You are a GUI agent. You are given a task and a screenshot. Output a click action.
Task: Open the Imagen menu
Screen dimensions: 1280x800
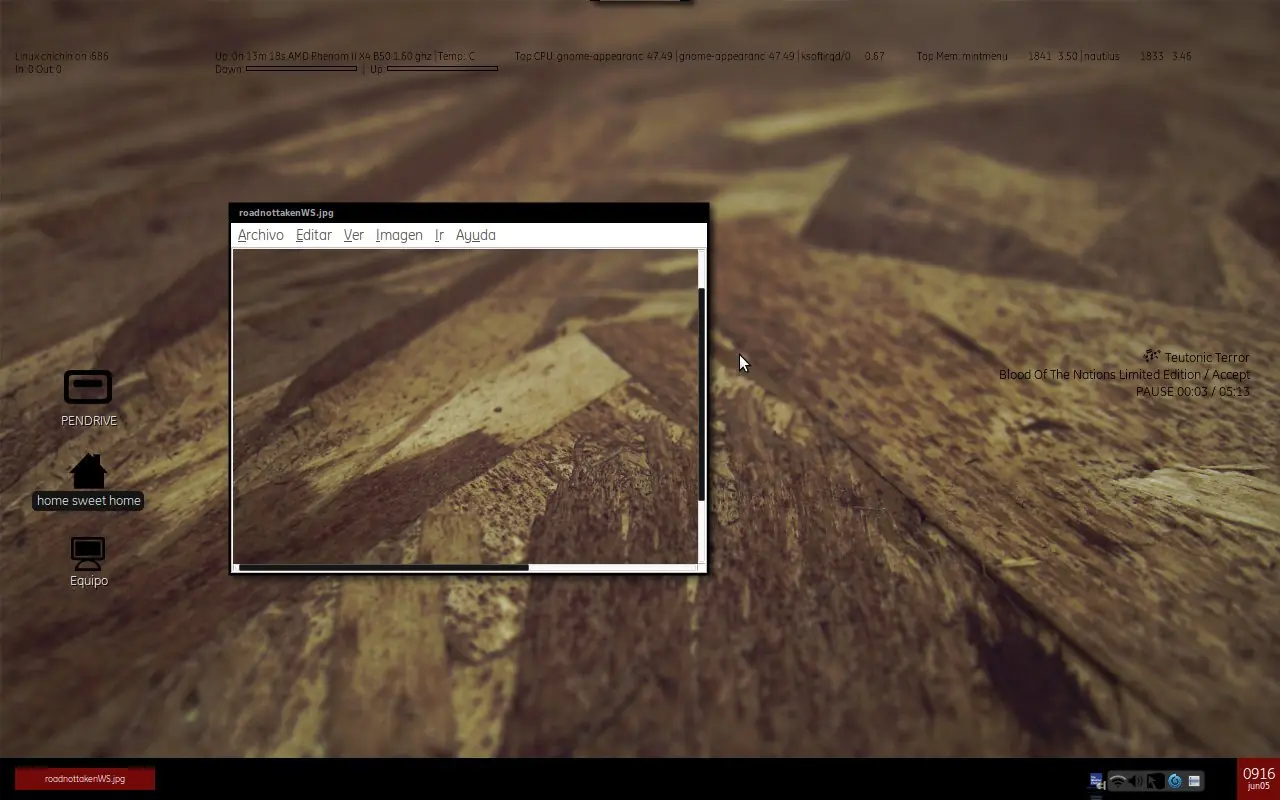point(399,235)
